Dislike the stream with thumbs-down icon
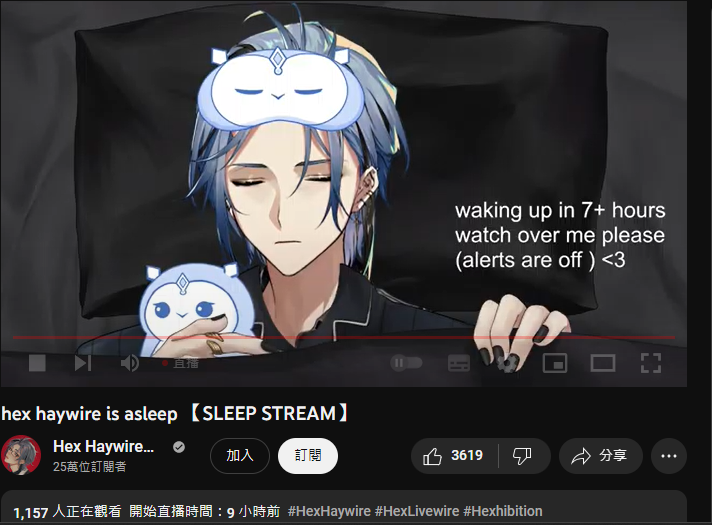Image resolution: width=712 pixels, height=525 pixels. (523, 456)
